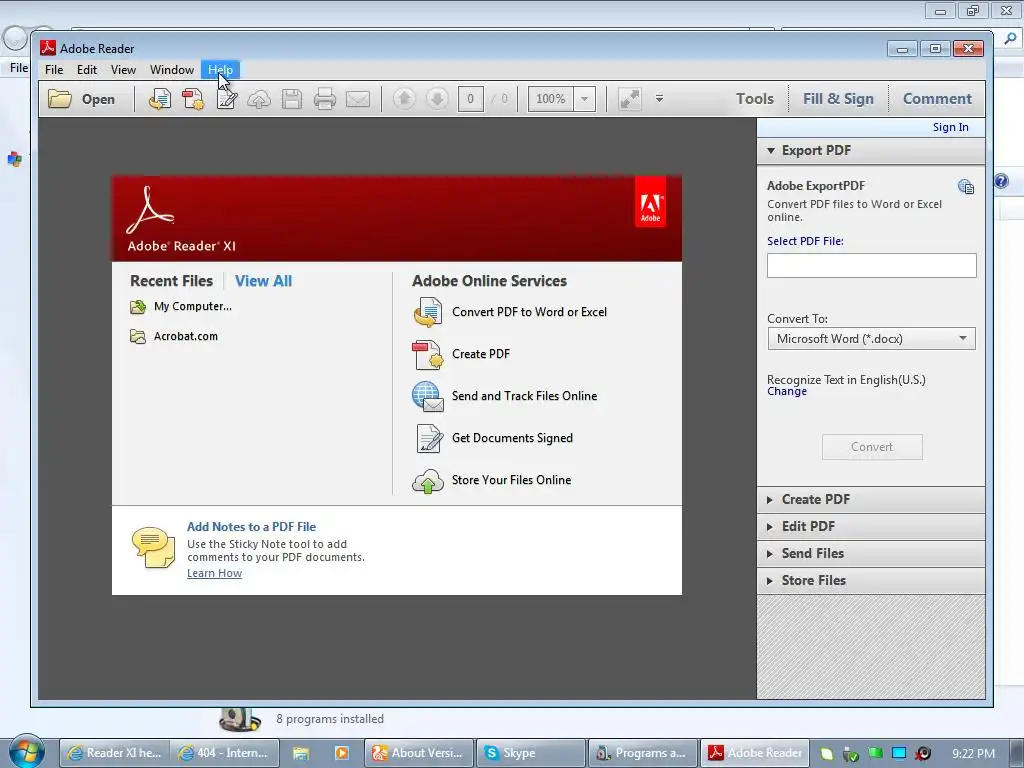This screenshot has height=768, width=1024.
Task: Click the Learn How link
Action: tap(214, 573)
